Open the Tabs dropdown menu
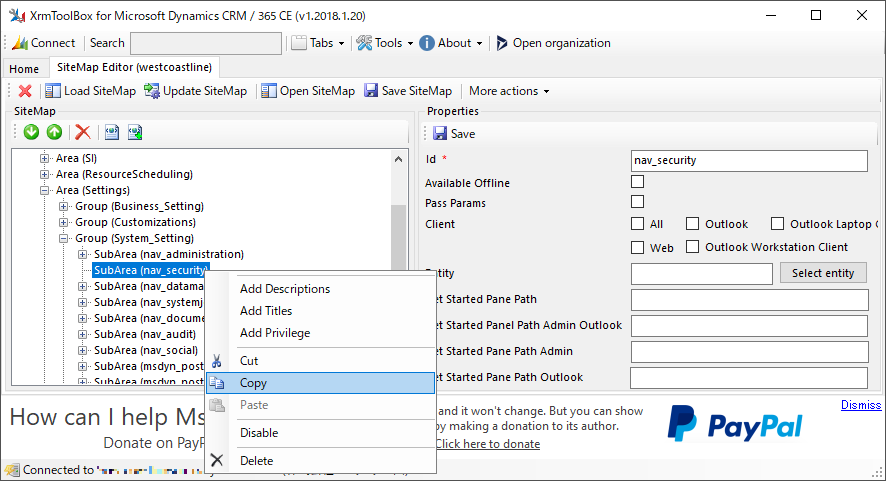This screenshot has width=886, height=481. (x=318, y=43)
